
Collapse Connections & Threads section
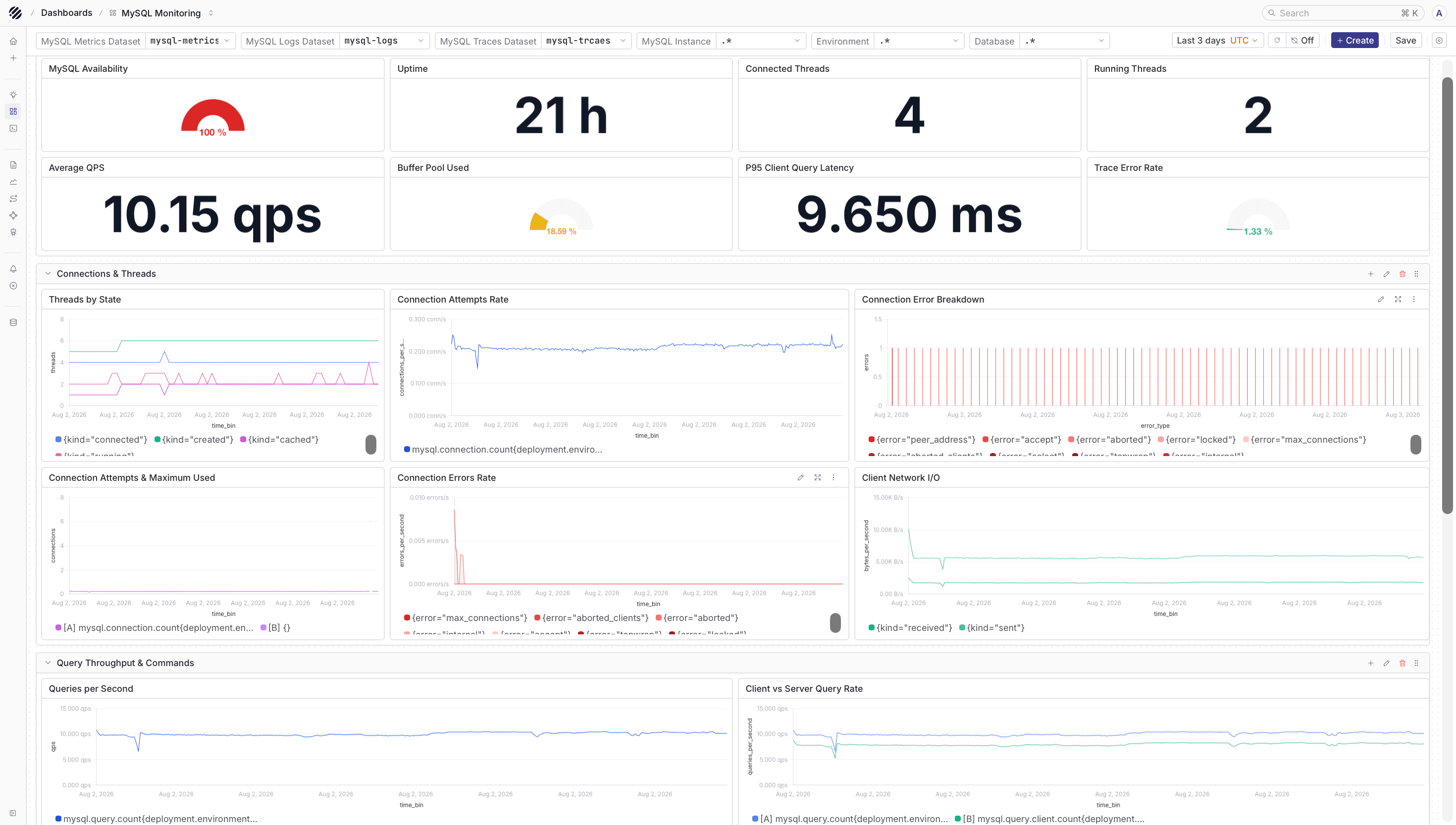(48, 274)
